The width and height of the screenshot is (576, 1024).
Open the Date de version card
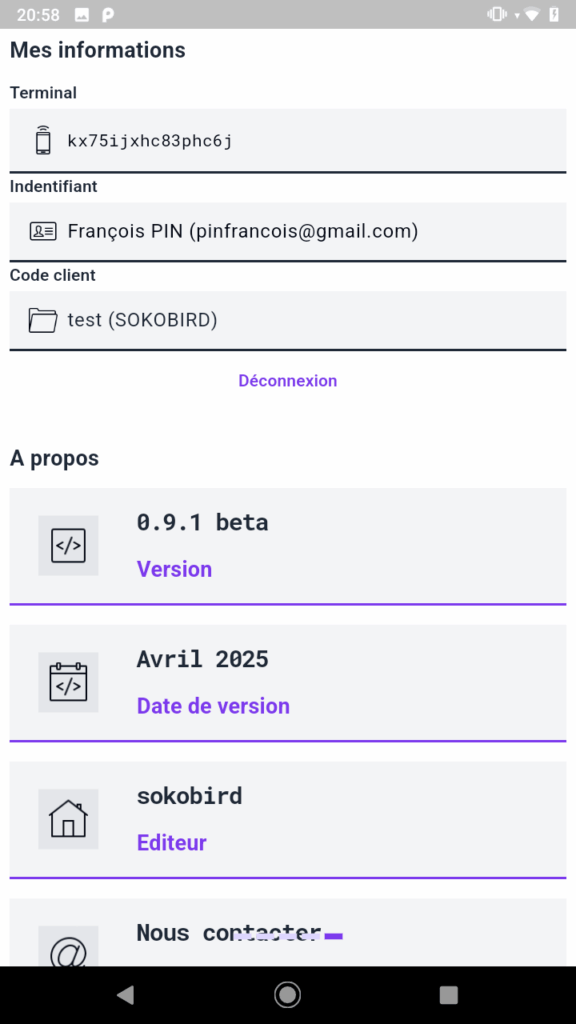[288, 683]
